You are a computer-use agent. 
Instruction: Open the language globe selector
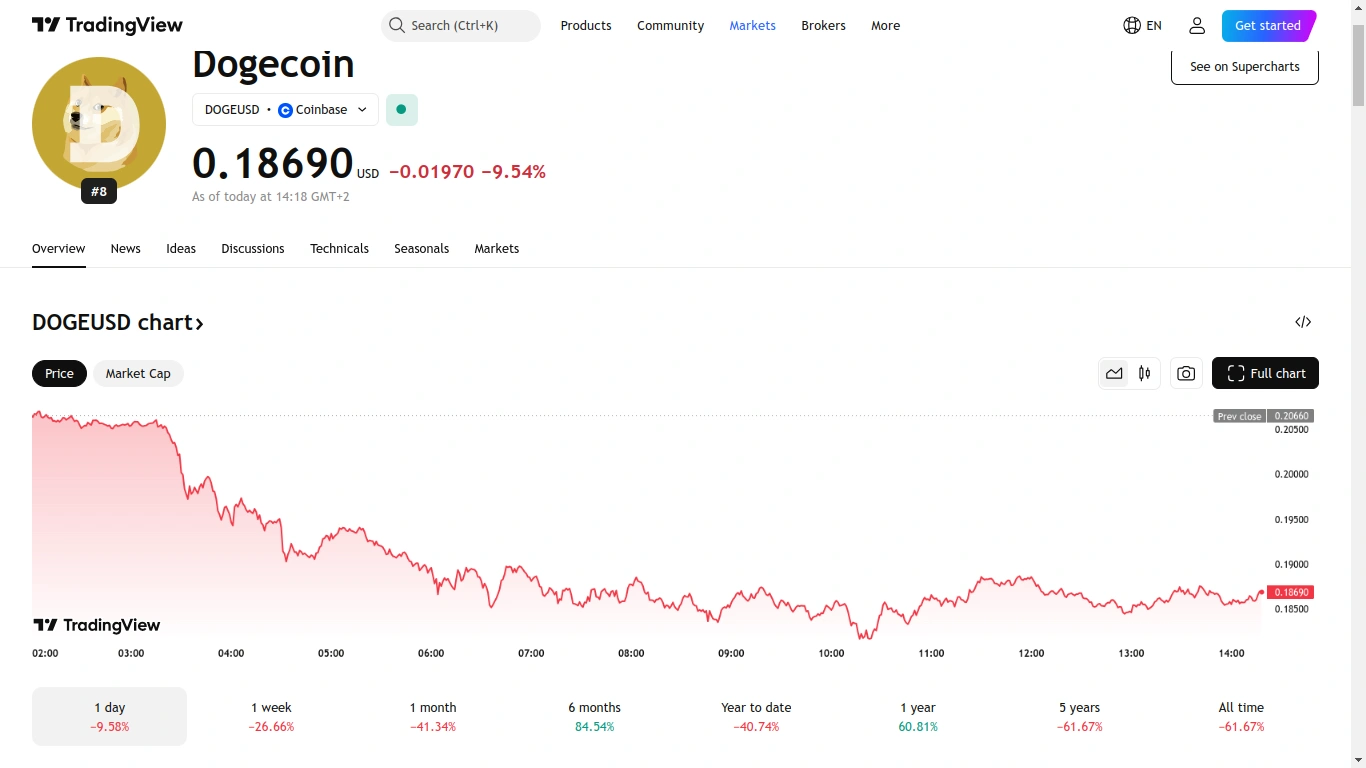pos(1142,26)
